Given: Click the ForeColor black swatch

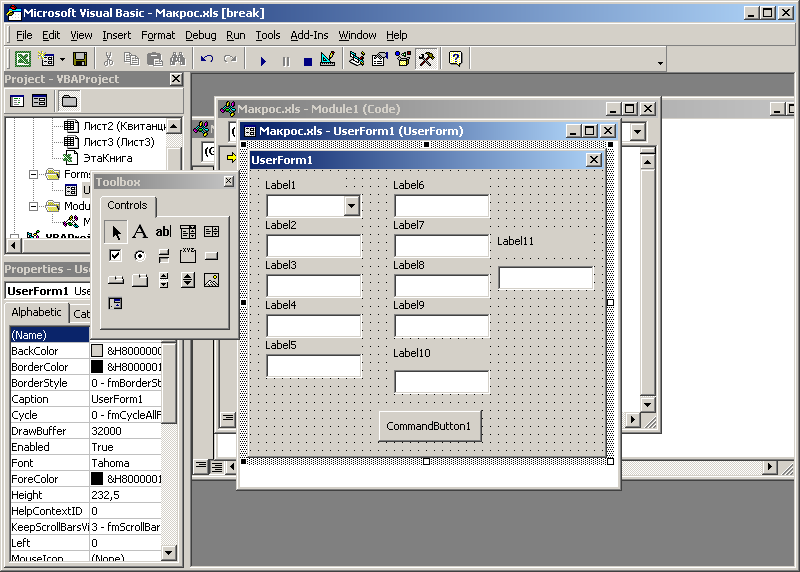Looking at the screenshot, I should coord(97,479).
